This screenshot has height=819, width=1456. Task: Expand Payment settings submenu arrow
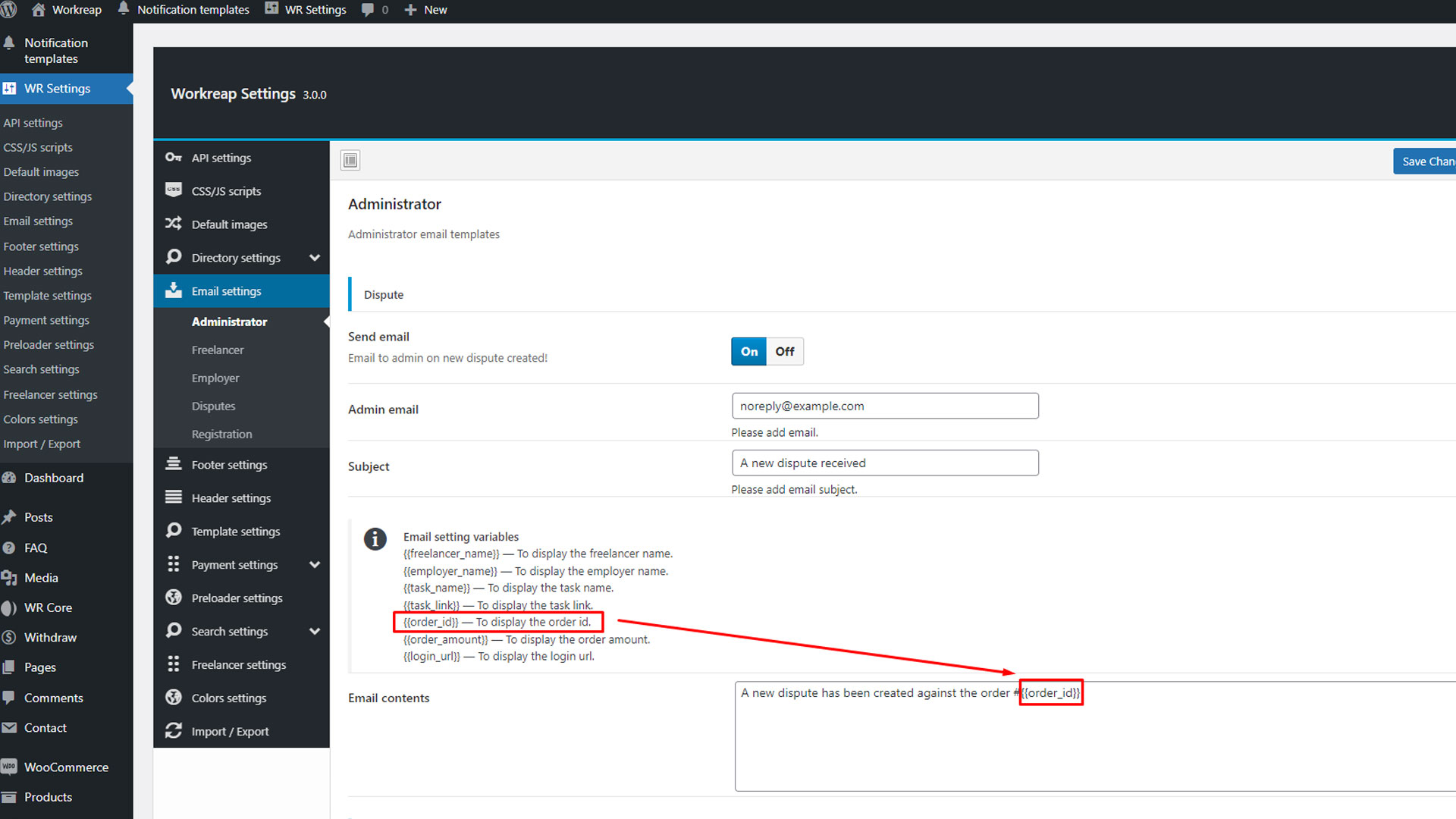[315, 565]
